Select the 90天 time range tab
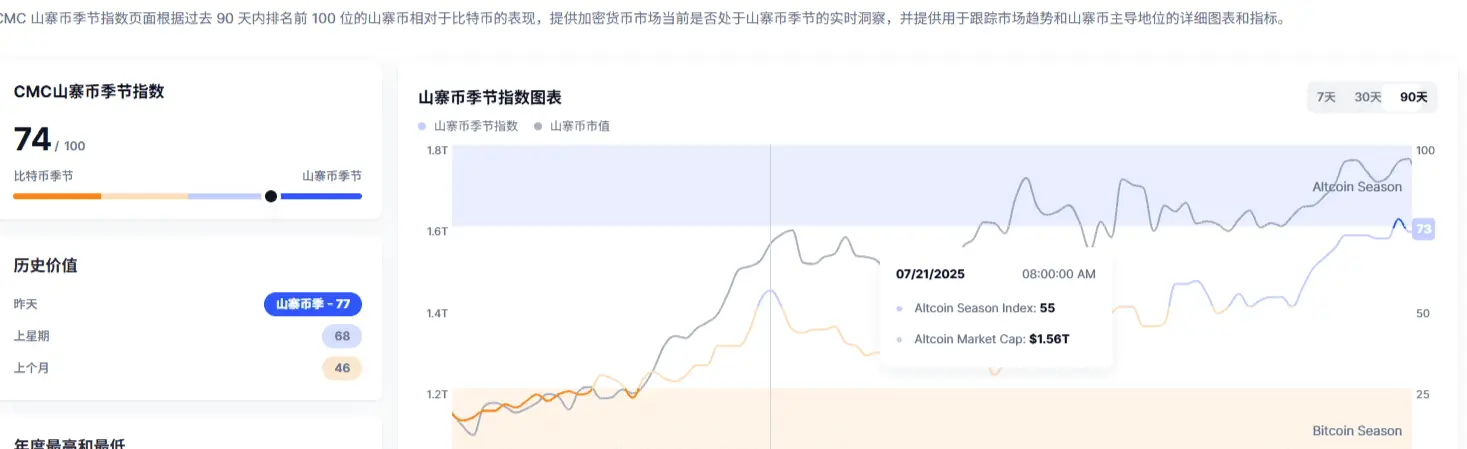Screen dimensions: 1467x449 [x=1413, y=97]
